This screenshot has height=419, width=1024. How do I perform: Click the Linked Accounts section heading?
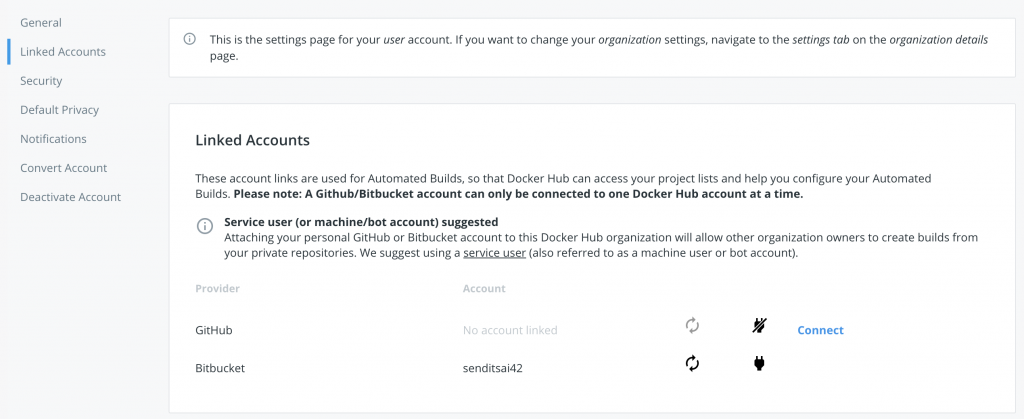tap(252, 140)
